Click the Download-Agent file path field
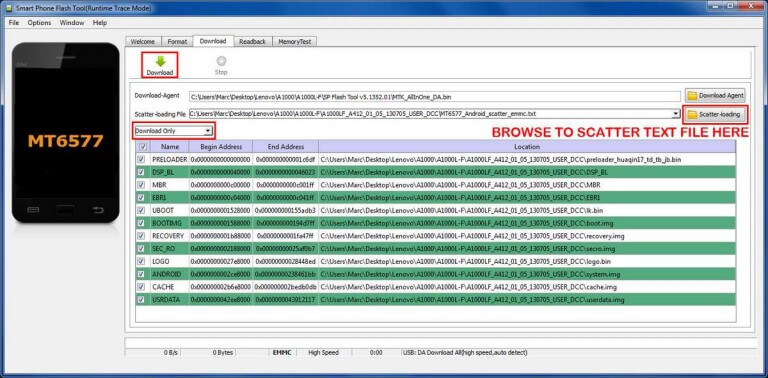Viewport: 768px width, 378px height. [x=435, y=96]
